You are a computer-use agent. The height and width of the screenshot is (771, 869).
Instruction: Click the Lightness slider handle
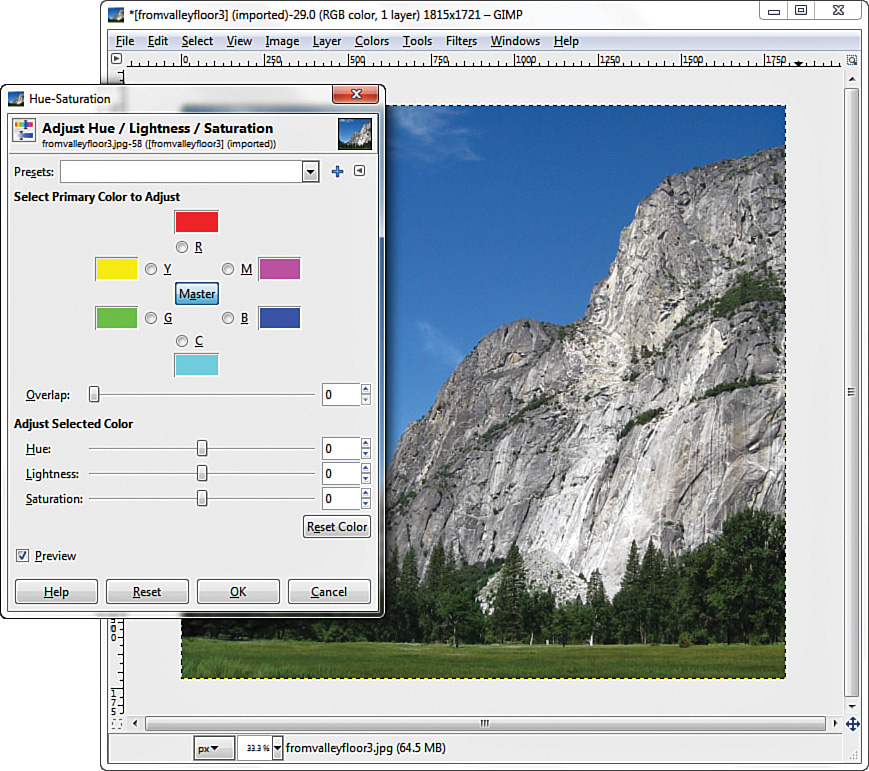pos(201,473)
